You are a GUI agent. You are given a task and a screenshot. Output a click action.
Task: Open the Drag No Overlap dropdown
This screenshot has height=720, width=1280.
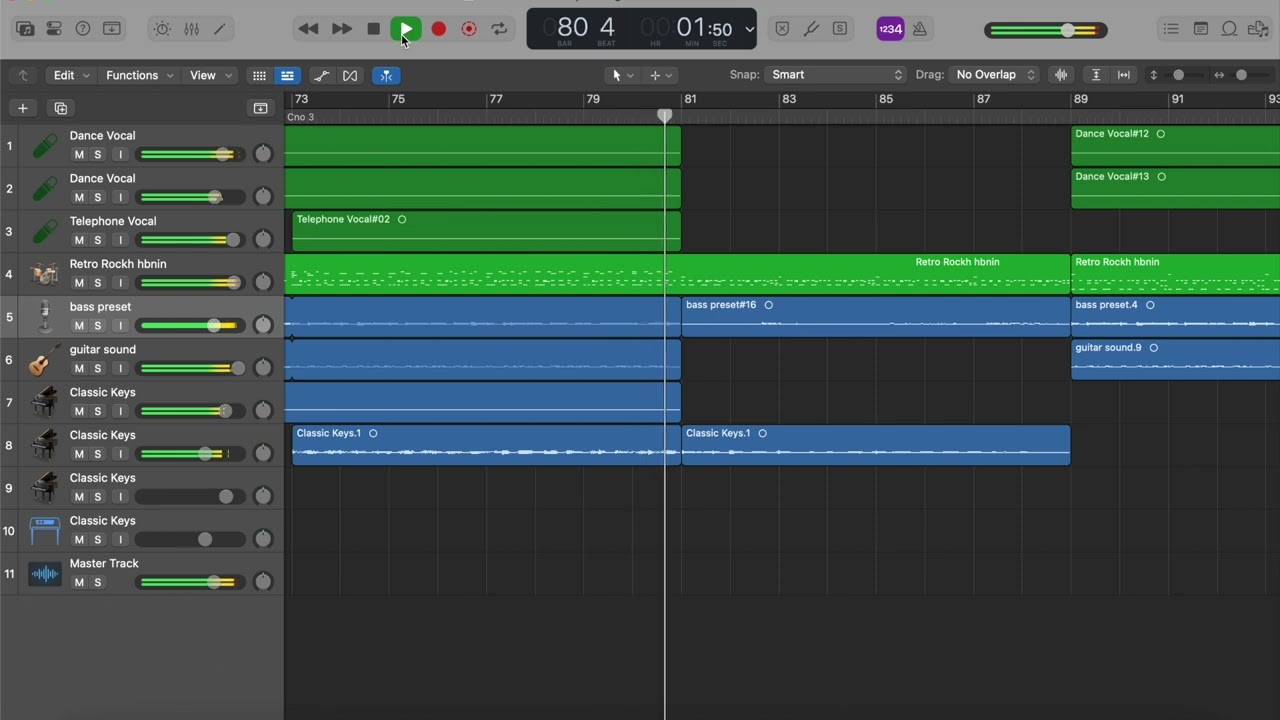pos(994,75)
